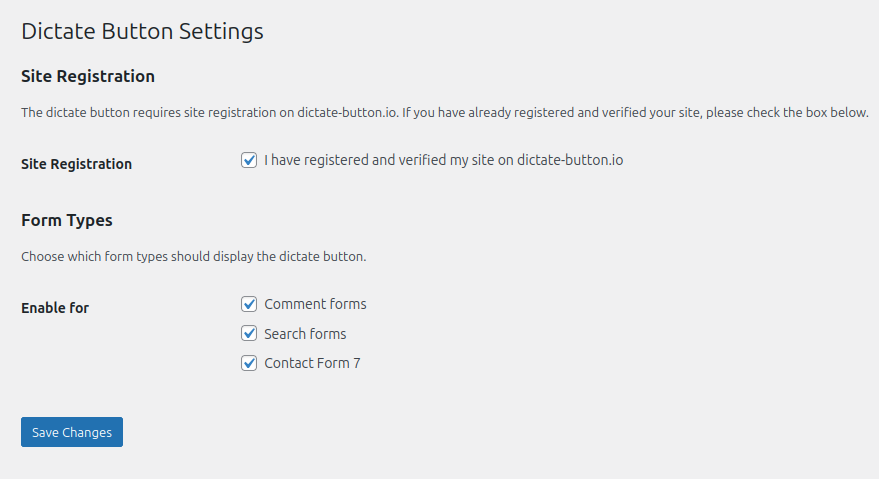Save settings with the Save Changes button
The image size is (879, 479).
point(72,432)
